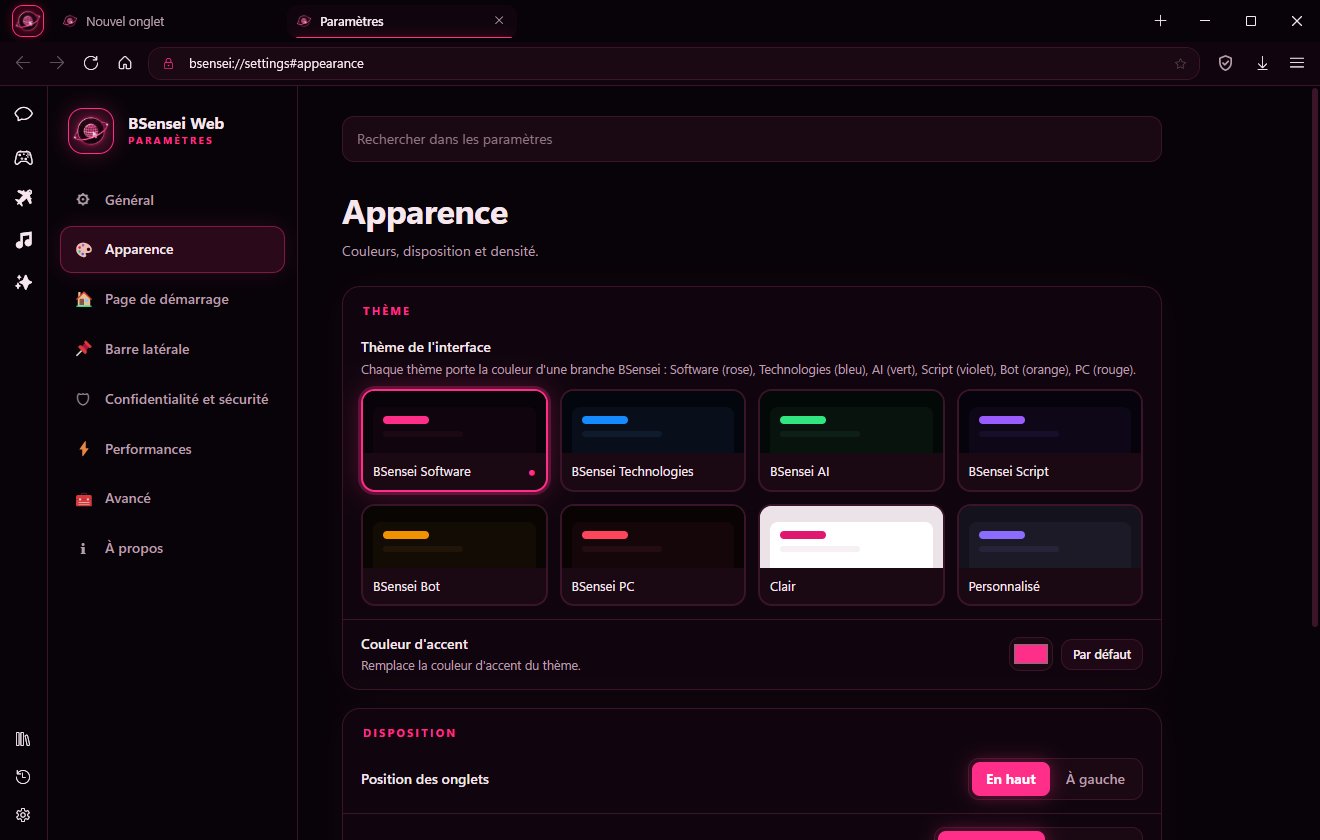This screenshot has width=1320, height=840.
Task: Open the chat bubble sidebar panel
Action: tap(24, 114)
